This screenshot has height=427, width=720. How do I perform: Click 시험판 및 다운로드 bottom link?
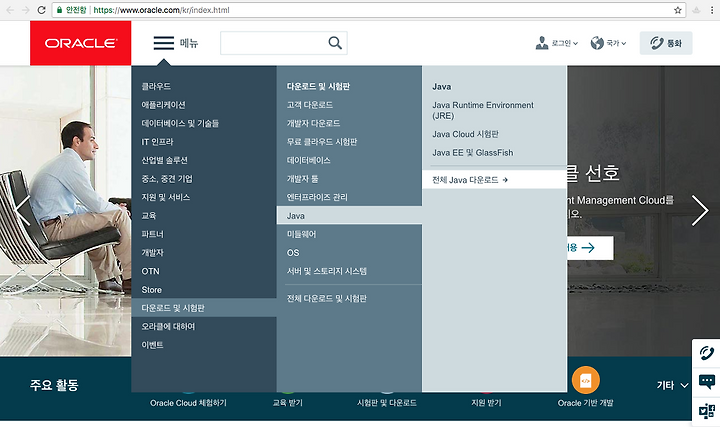coord(387,403)
